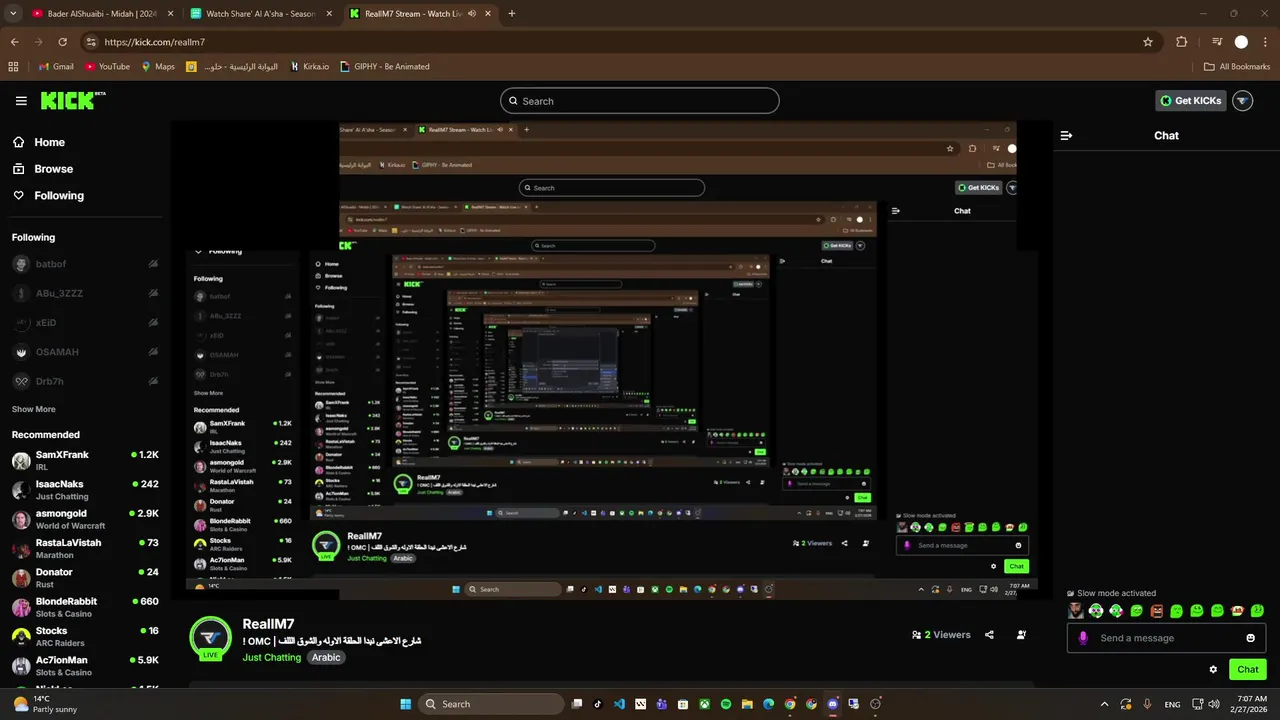This screenshot has width=1280, height=720.
Task: Go back in browser history
Action: tap(15, 42)
